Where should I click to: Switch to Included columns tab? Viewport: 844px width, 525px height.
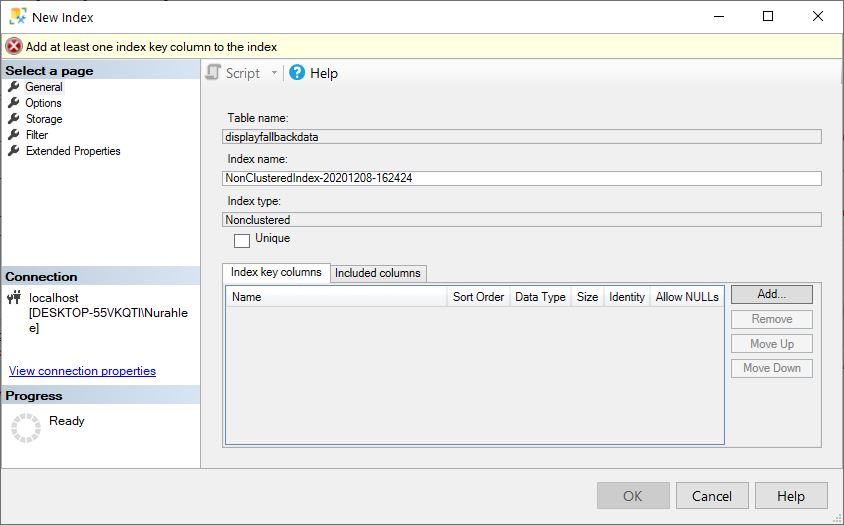pos(378,273)
